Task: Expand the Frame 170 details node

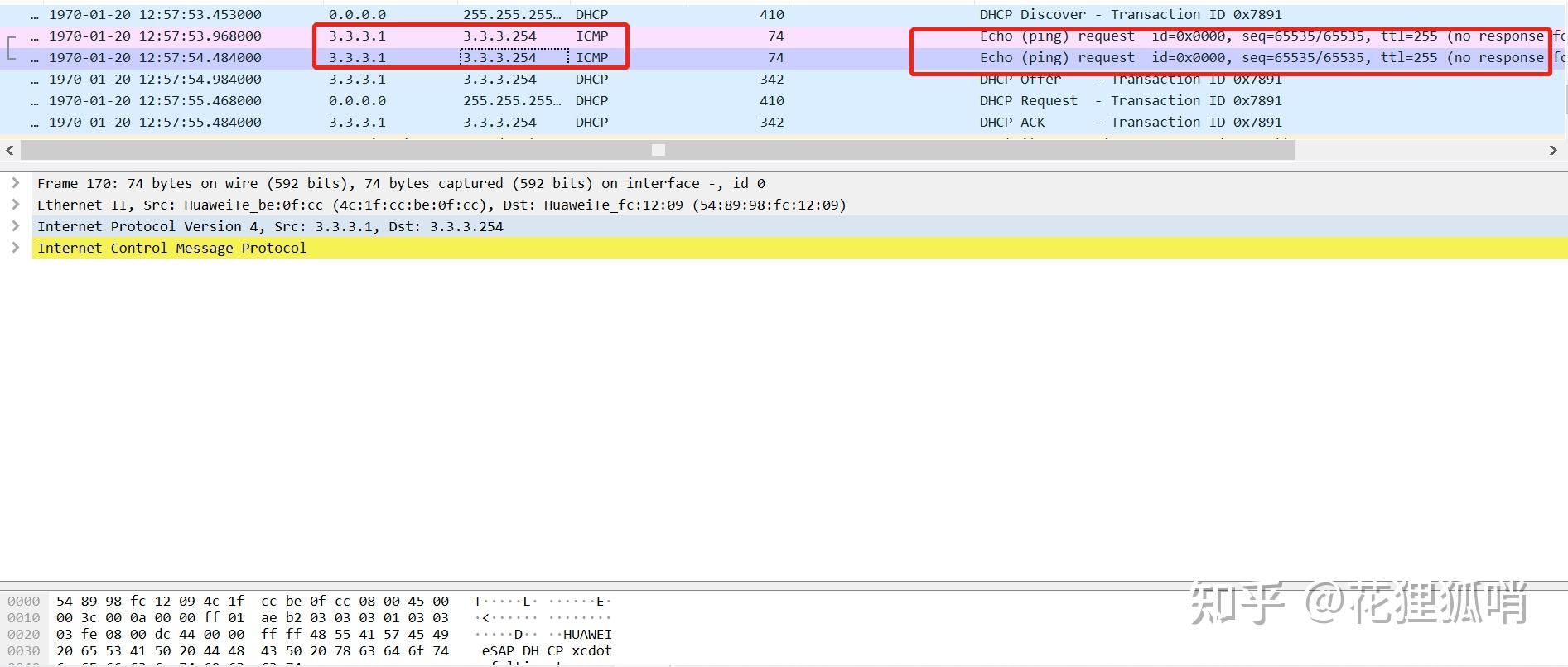Action: click(x=16, y=183)
